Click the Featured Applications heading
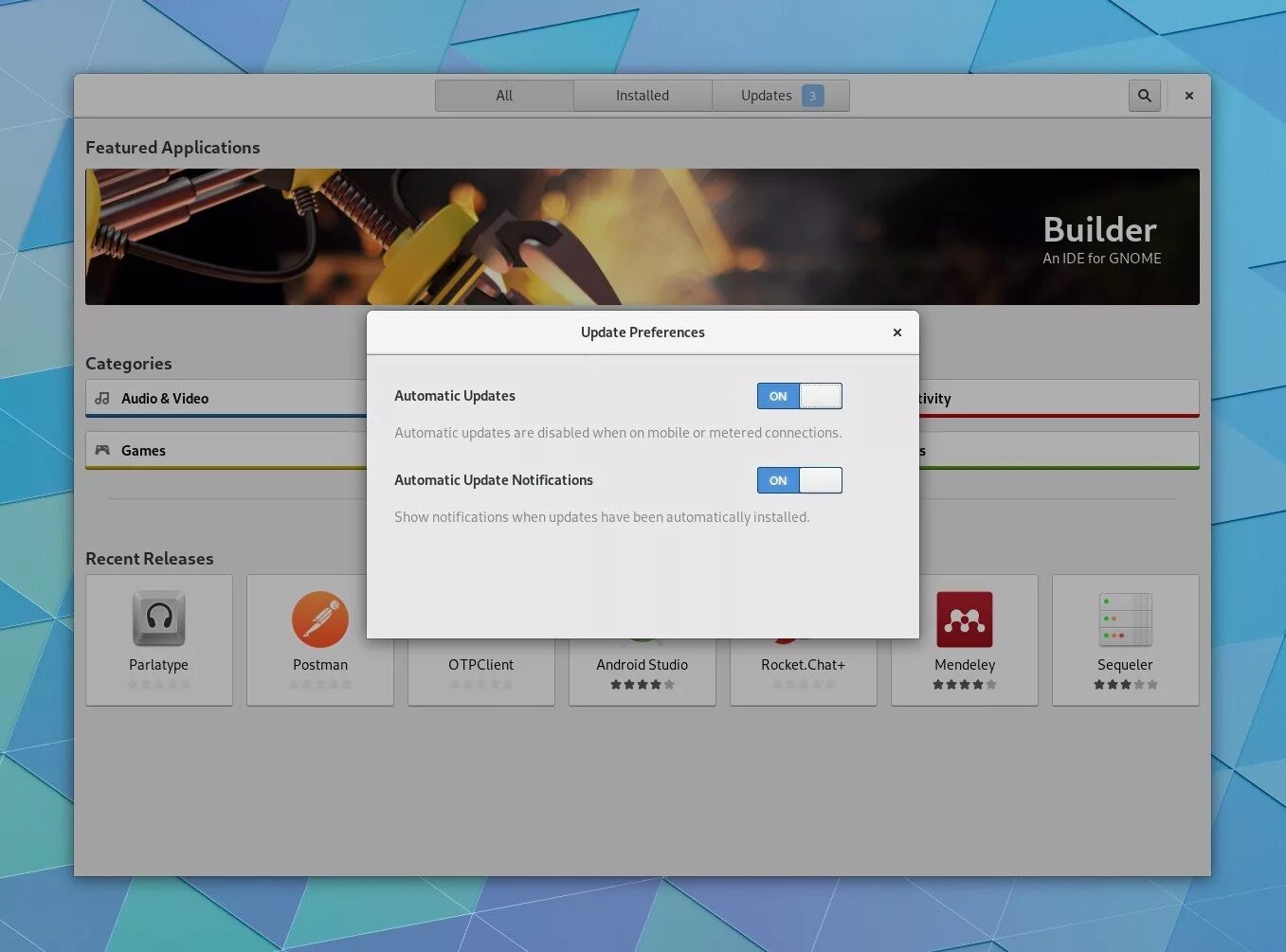The height and width of the screenshot is (952, 1286). (x=172, y=148)
